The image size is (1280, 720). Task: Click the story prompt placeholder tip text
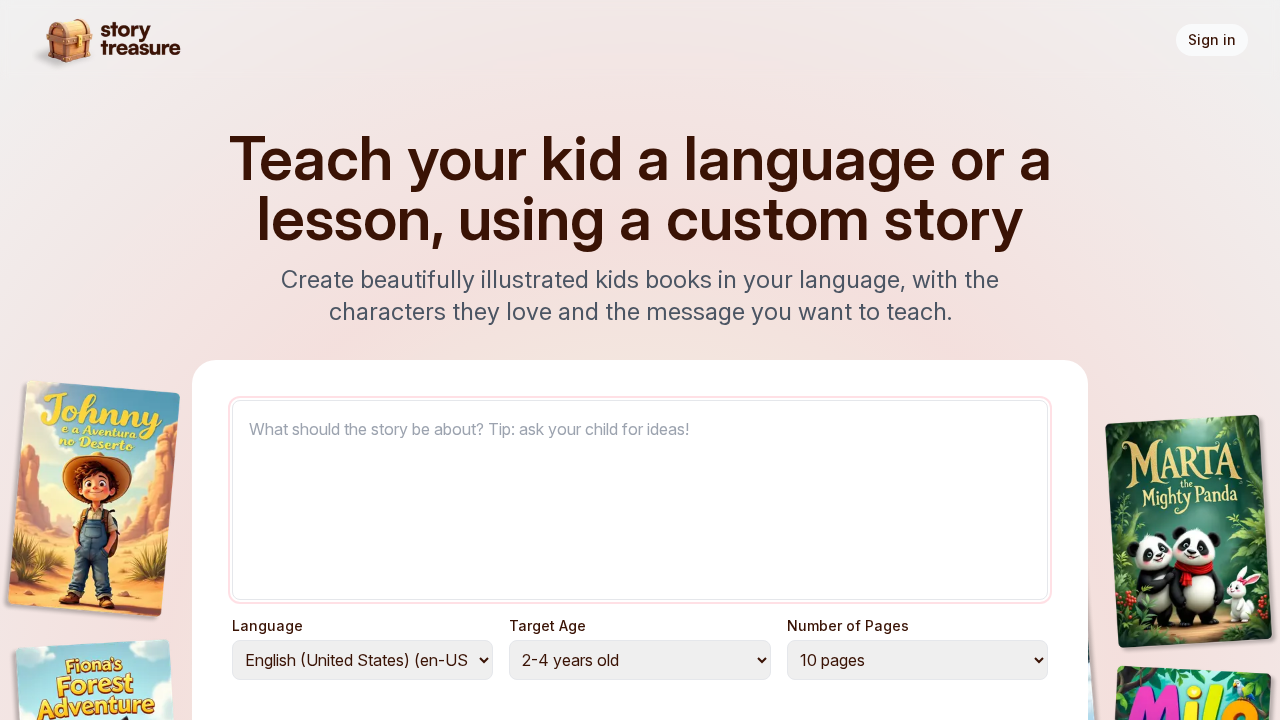468,429
